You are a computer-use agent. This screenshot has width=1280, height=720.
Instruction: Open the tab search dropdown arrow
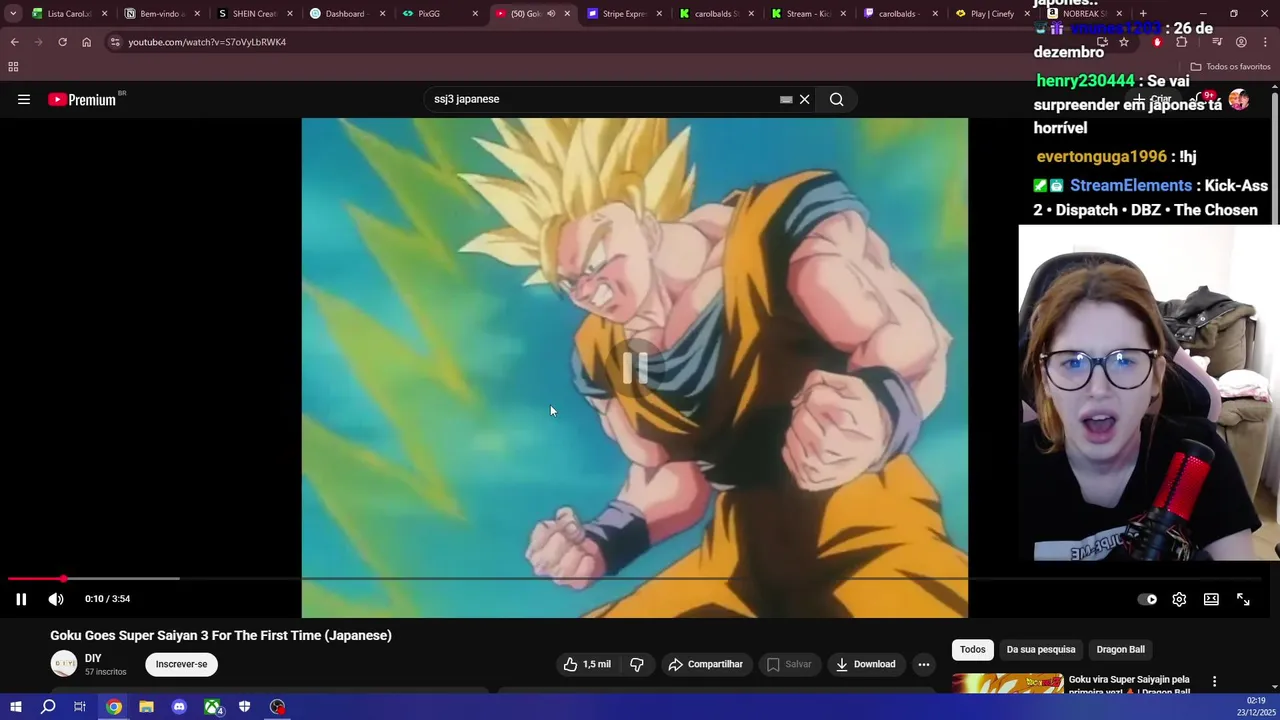coord(13,14)
